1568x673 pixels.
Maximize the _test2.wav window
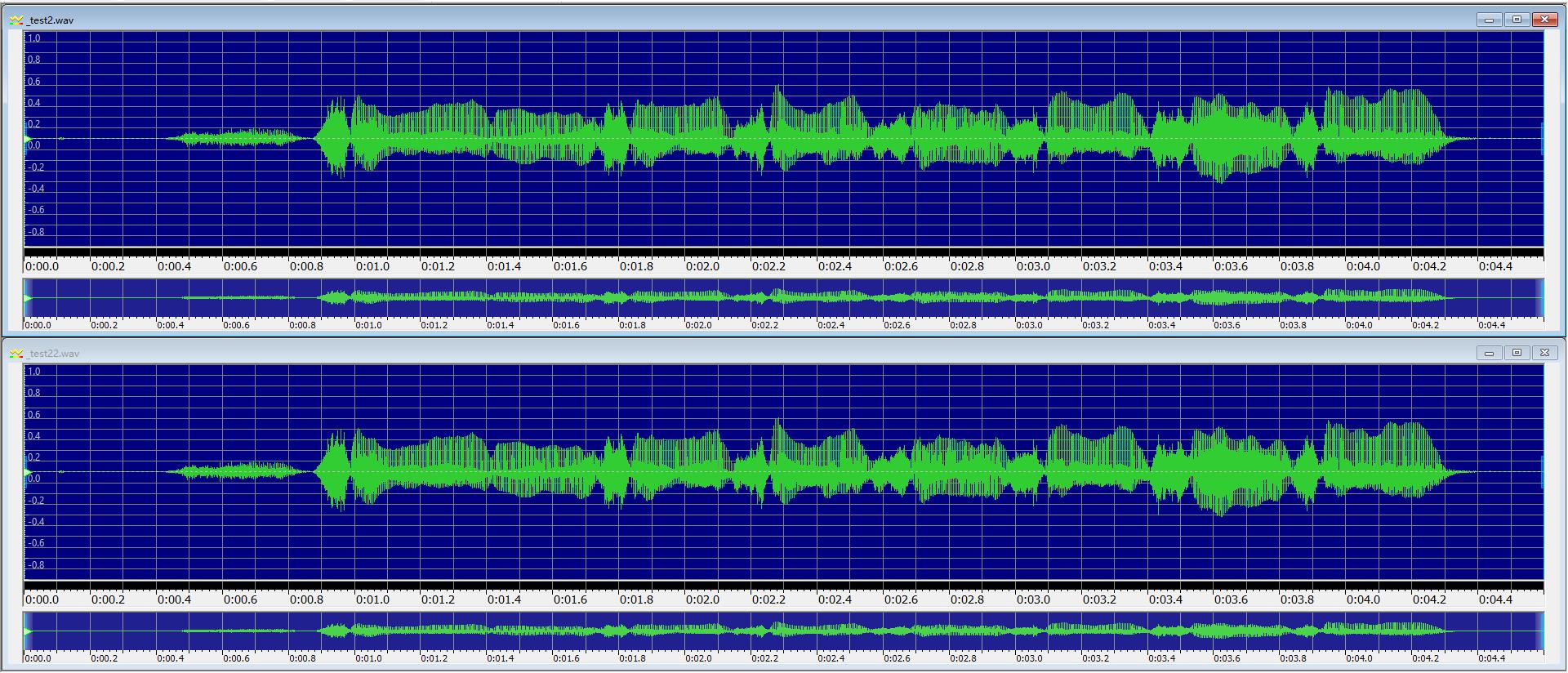[x=1517, y=20]
